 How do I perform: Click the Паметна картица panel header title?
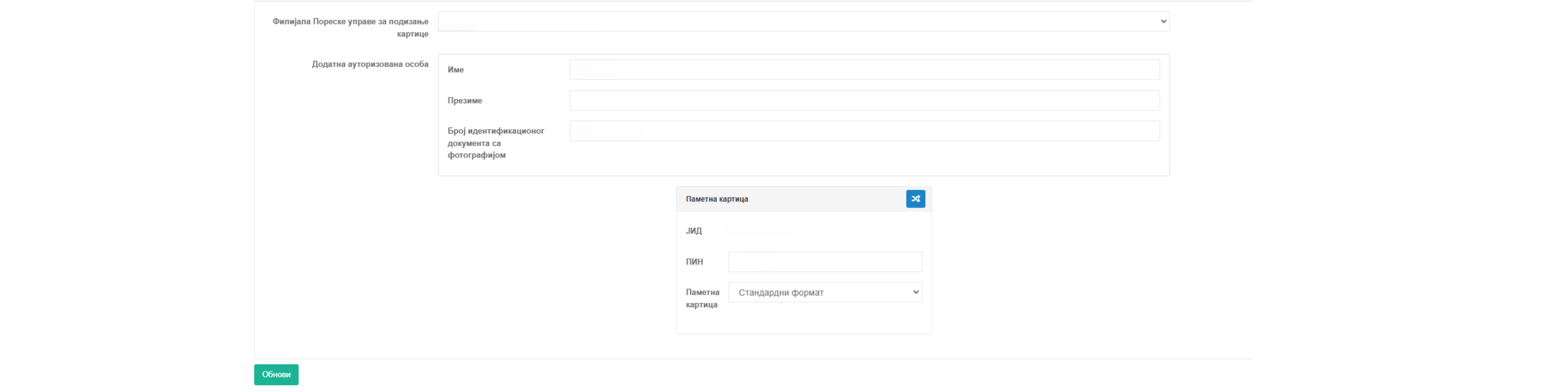coord(716,199)
